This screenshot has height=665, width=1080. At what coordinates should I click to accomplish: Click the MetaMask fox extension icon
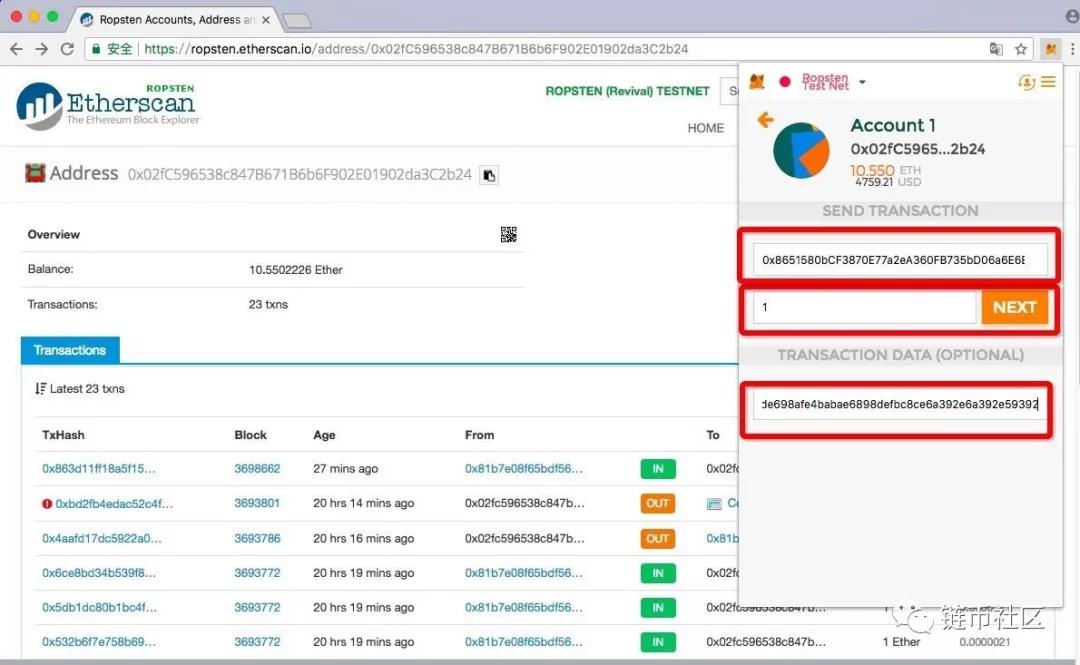1050,48
